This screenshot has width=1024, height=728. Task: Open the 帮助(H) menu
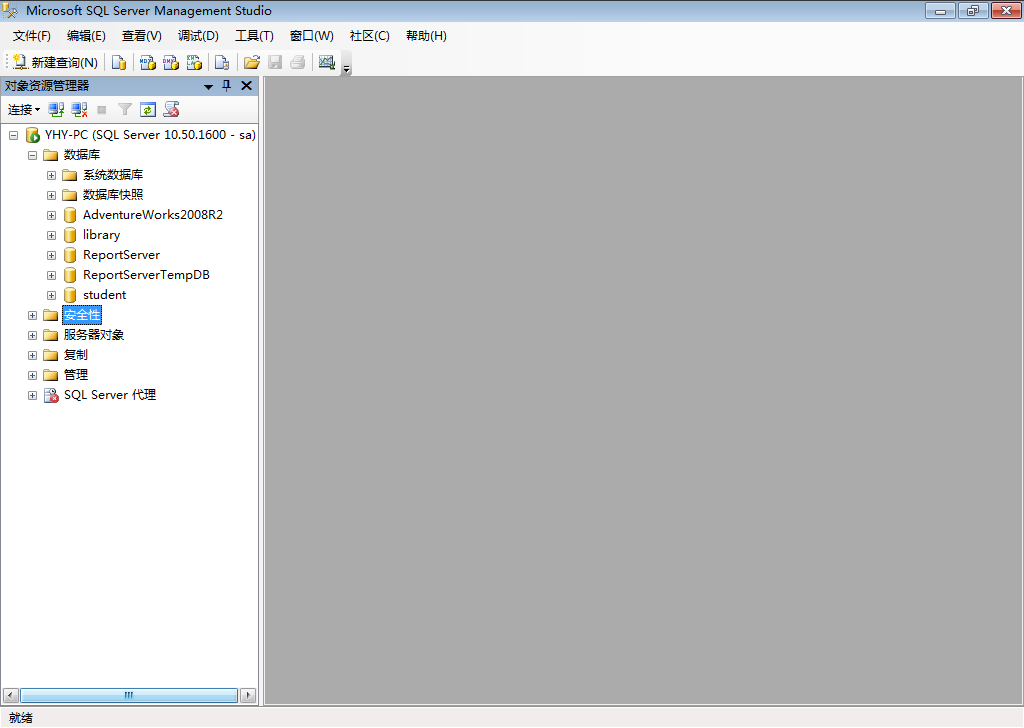point(426,36)
